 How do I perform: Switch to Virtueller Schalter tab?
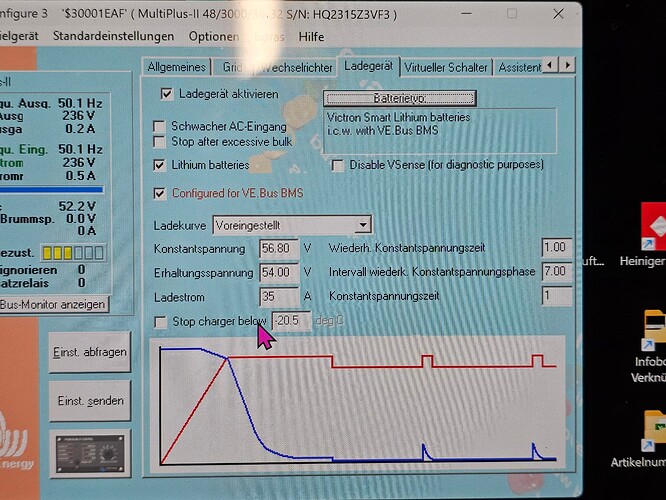[x=446, y=68]
